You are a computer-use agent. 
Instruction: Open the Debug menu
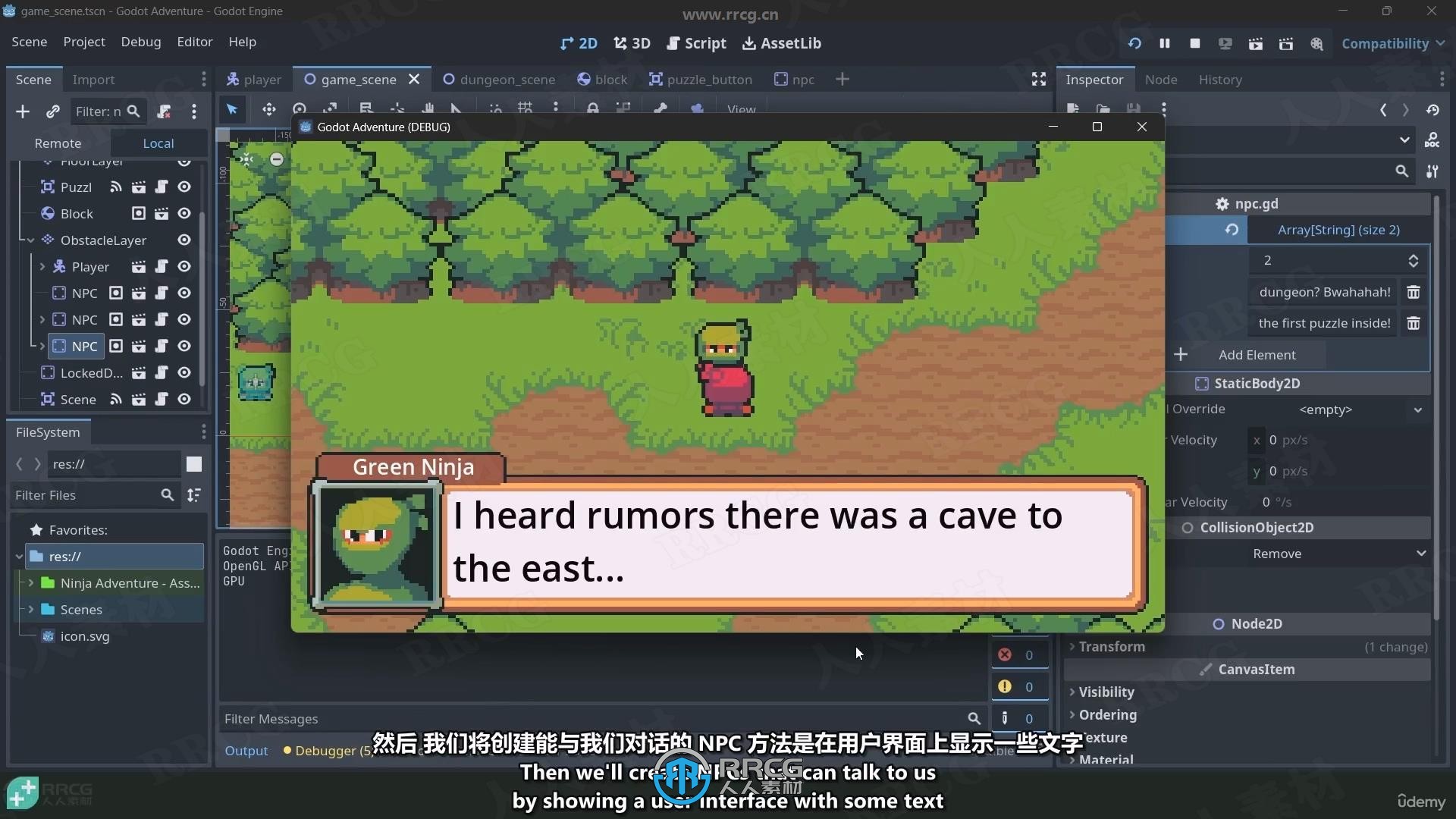(x=141, y=42)
